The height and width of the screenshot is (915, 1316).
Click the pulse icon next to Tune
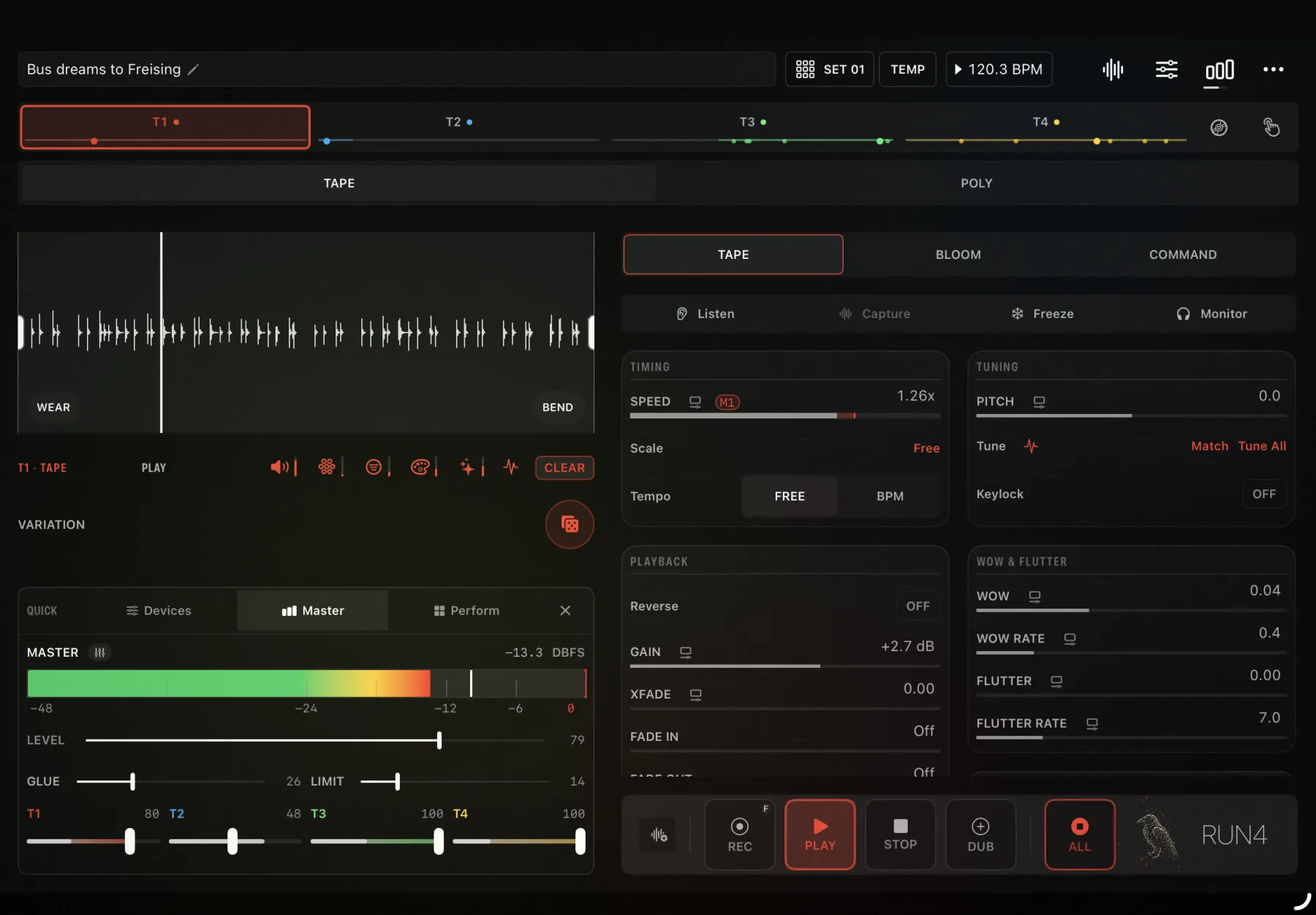(1031, 446)
